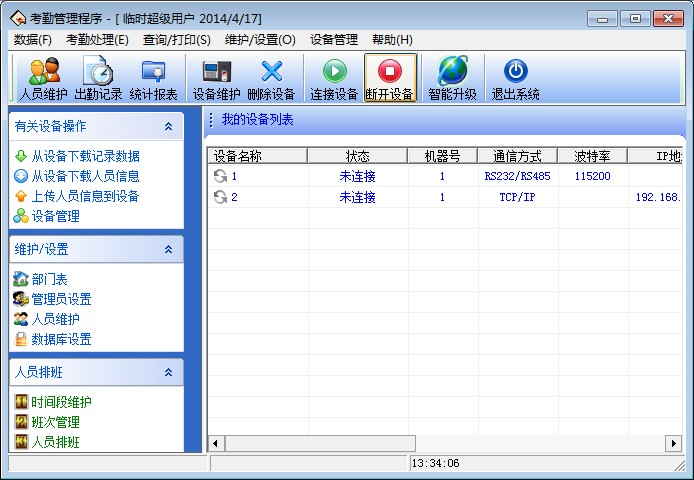This screenshot has height=480, width=694.
Task: Launch 智能升级 smart upgrade icon
Action: coord(452,78)
